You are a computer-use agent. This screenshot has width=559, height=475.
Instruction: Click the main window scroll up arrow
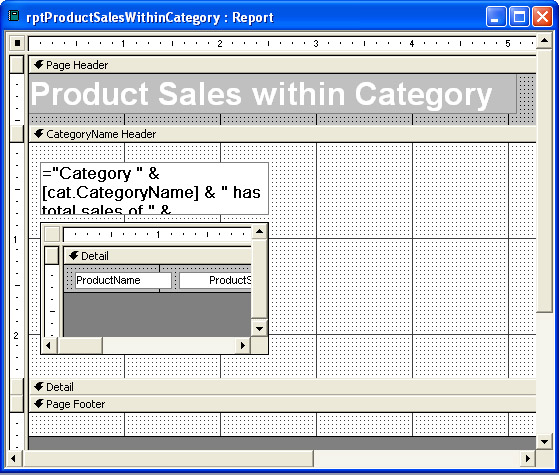pos(544,41)
